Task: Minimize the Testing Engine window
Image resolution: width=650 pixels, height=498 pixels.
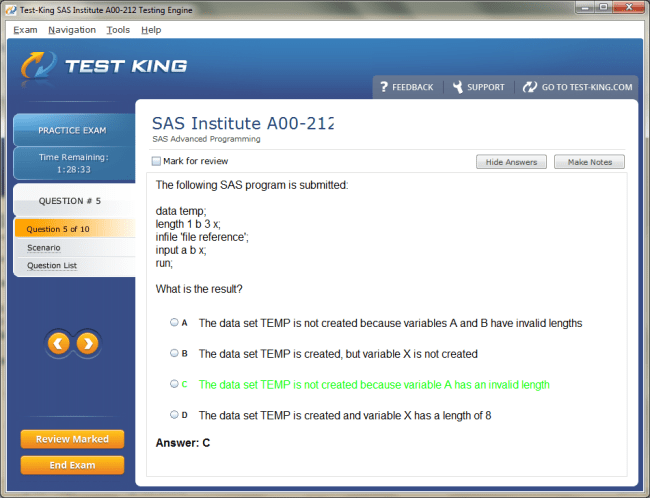Action: pyautogui.click(x=585, y=7)
